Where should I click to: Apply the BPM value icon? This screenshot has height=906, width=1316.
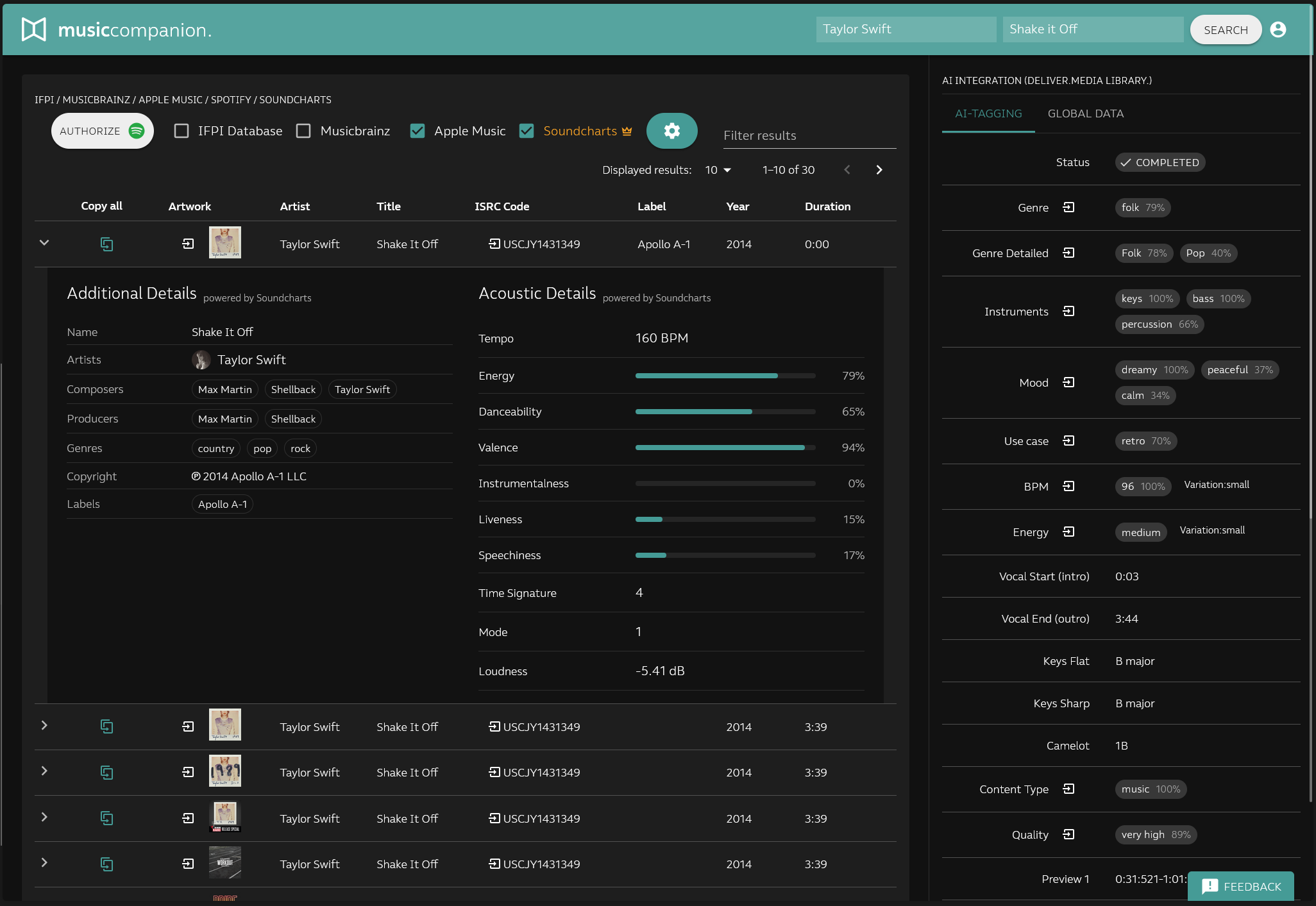point(1068,486)
